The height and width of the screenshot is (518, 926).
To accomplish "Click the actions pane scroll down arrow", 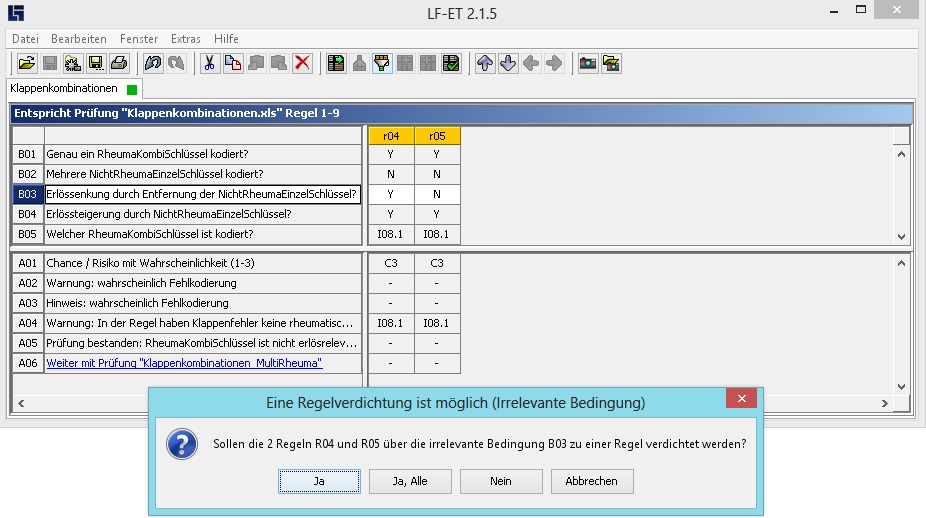I will pyautogui.click(x=901, y=387).
